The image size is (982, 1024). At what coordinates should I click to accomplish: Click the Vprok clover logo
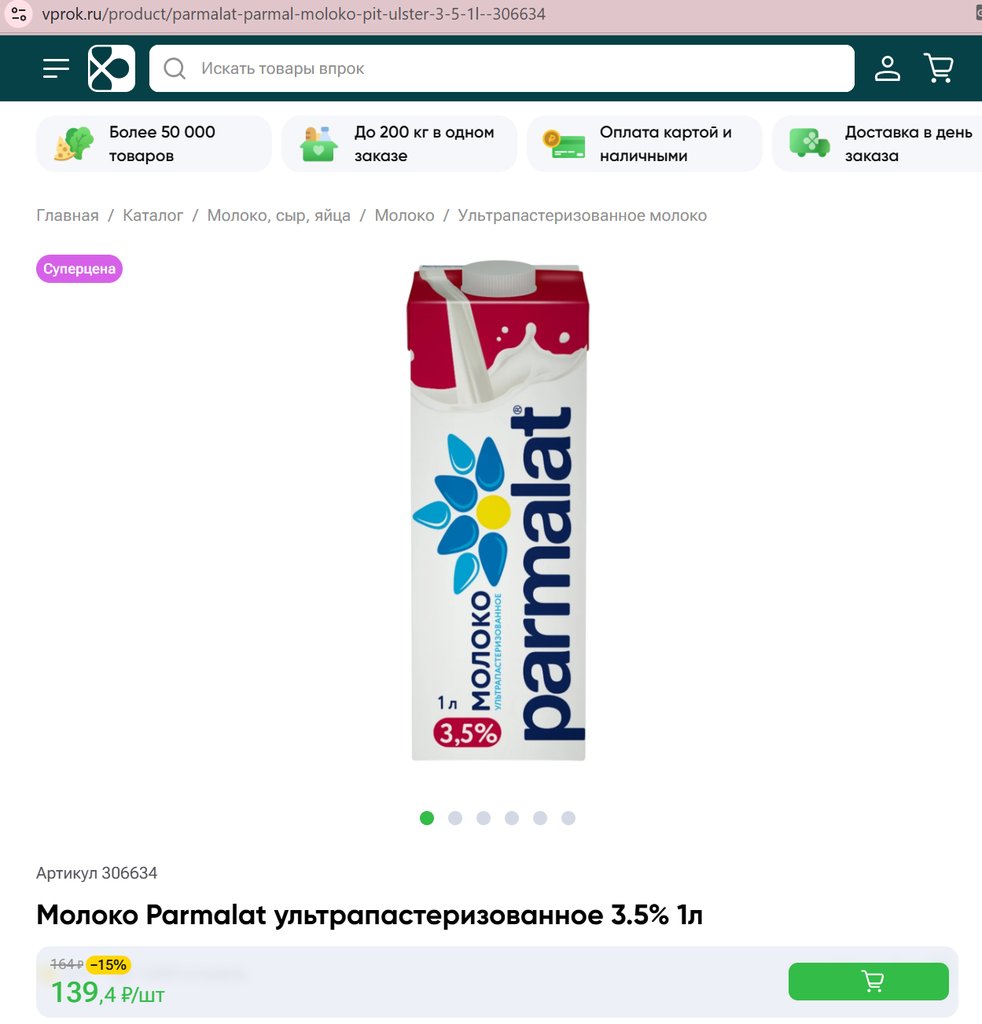click(112, 68)
